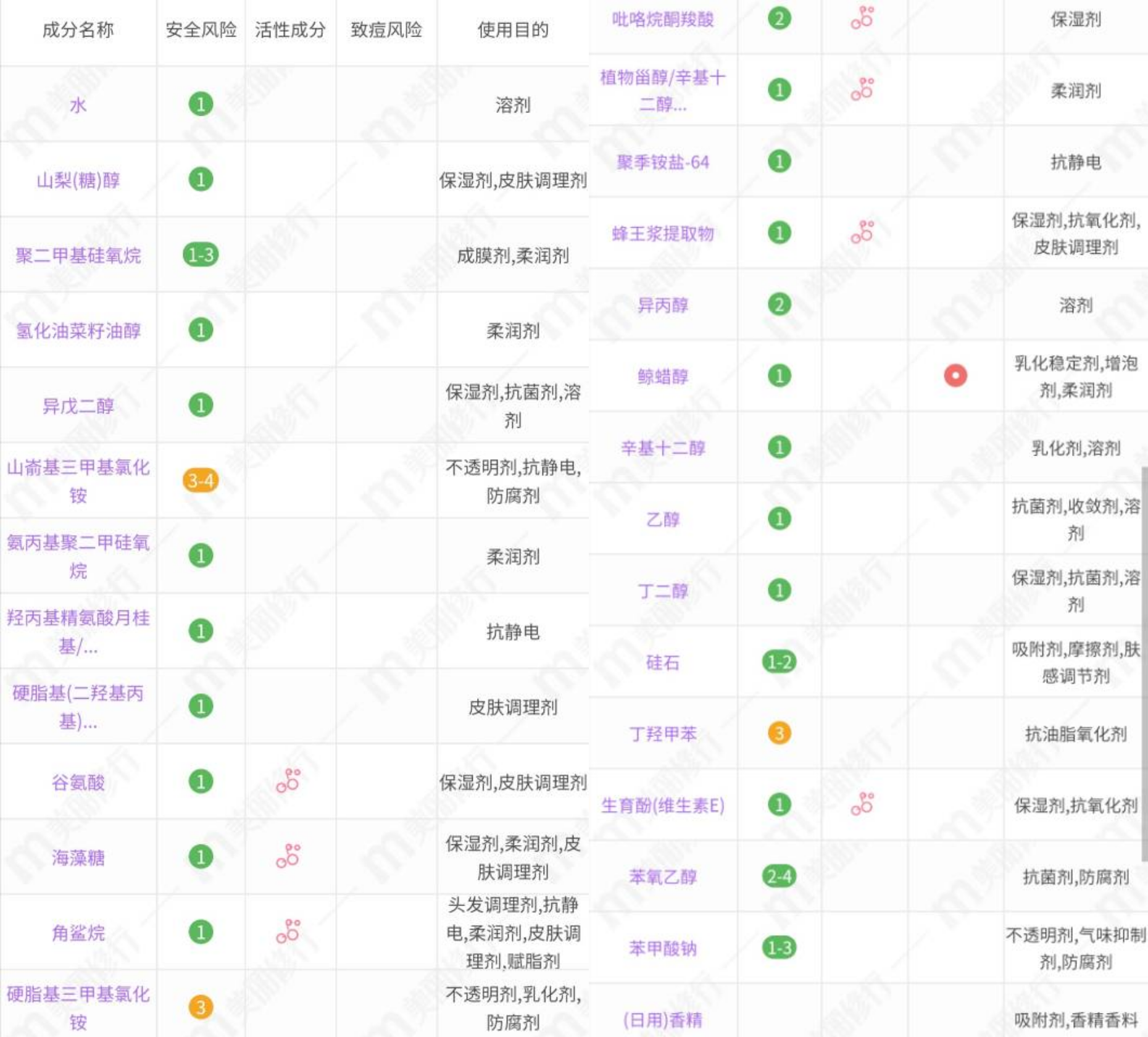Click the active ingredient icon beside 谷氨酸
Viewport: 1148px width, 1037px height.
point(289,780)
